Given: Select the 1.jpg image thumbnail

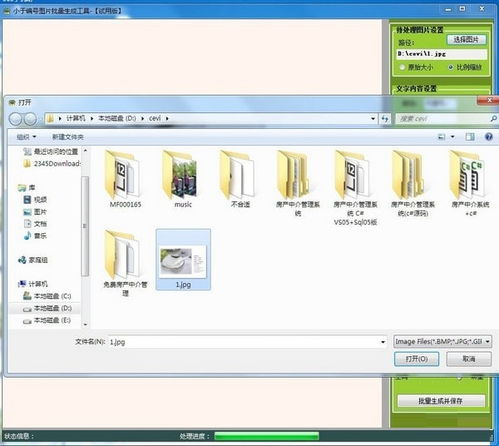Looking at the screenshot, I should click(x=183, y=259).
